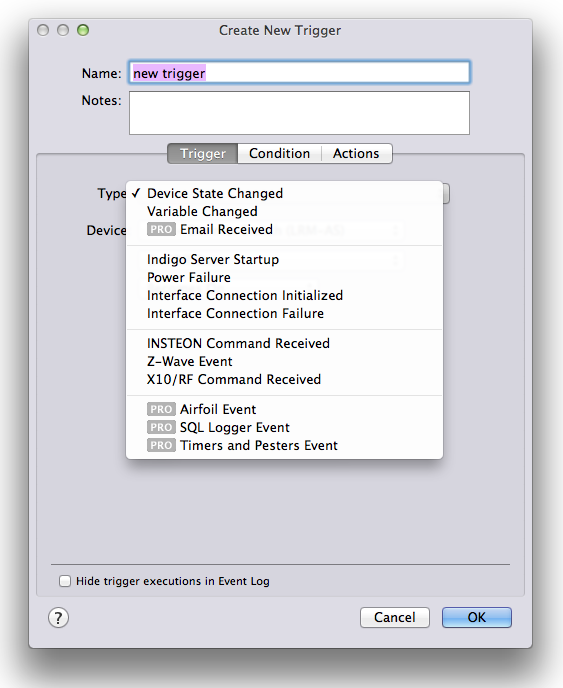This screenshot has width=563, height=688.
Task: Cancel creating the new trigger
Action: [x=394, y=617]
